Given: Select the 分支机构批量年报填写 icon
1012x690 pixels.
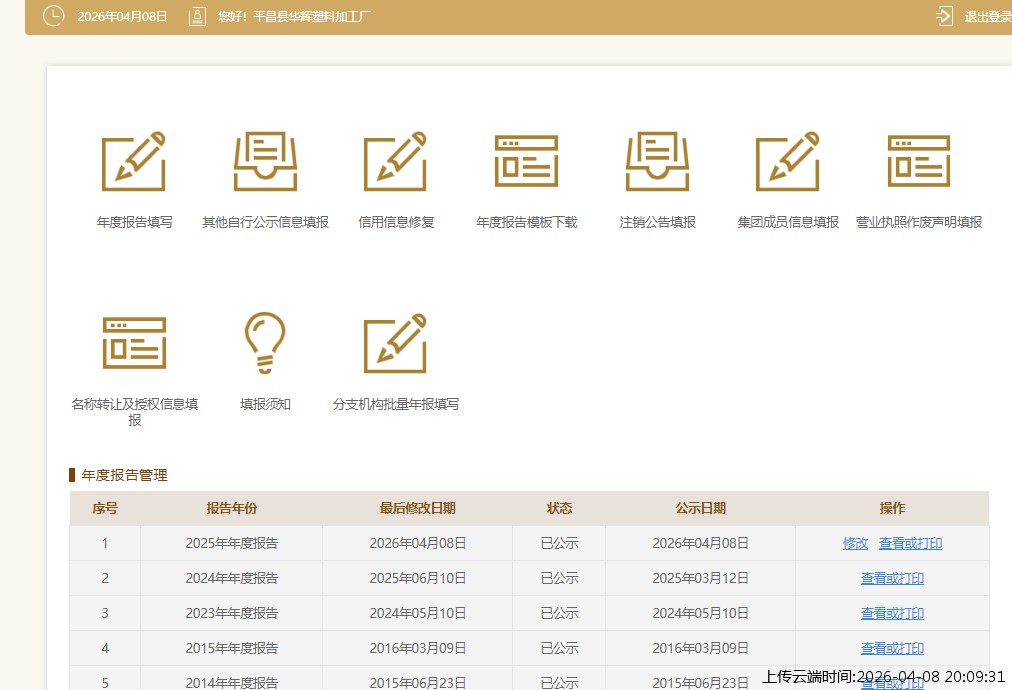Looking at the screenshot, I should [x=396, y=343].
